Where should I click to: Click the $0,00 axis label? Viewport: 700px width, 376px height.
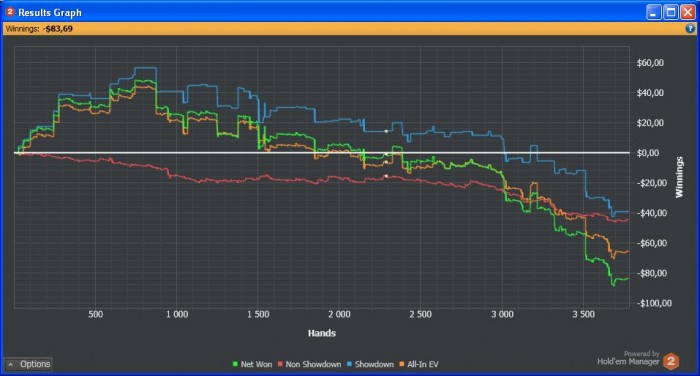tap(648, 153)
